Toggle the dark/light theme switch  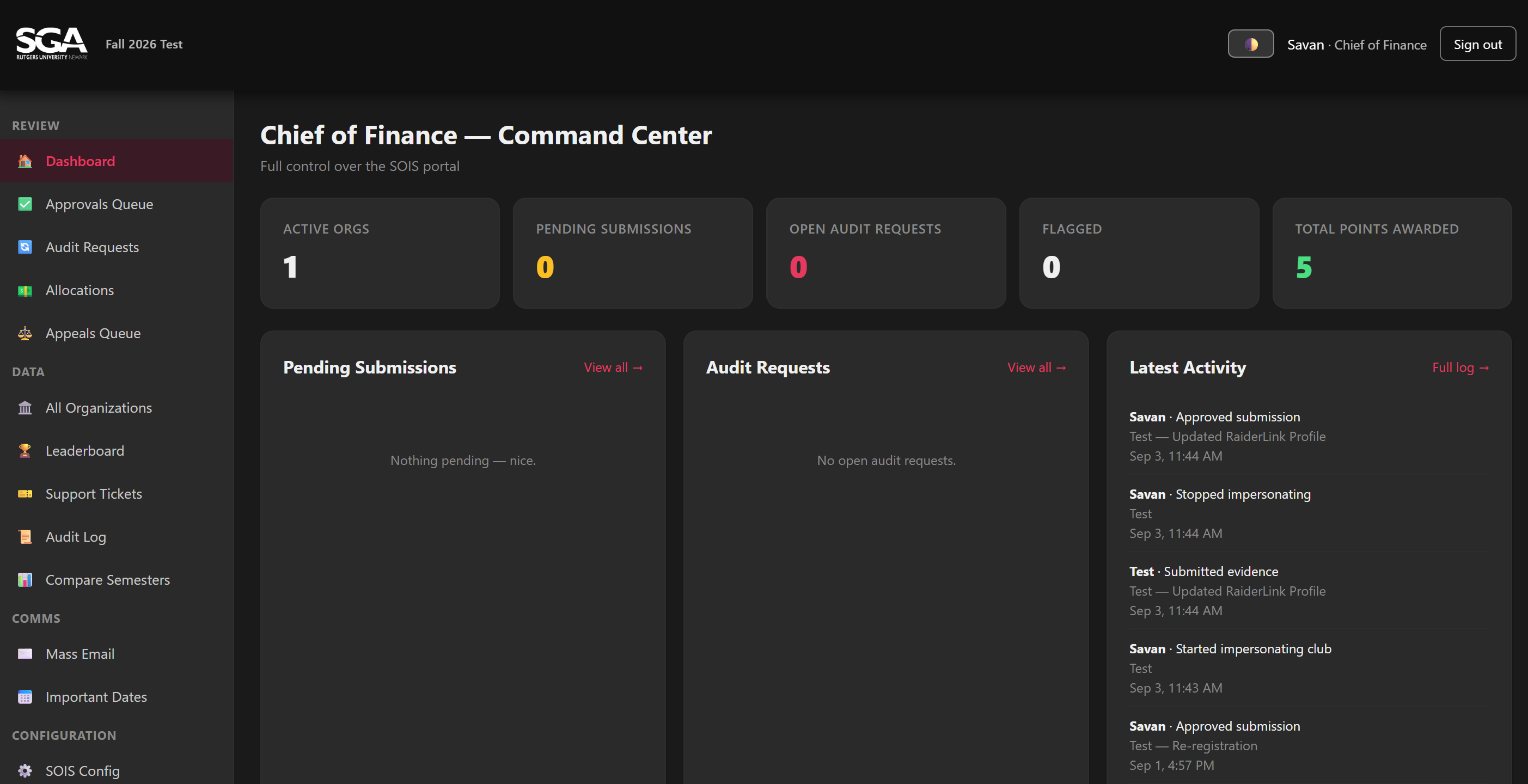[1250, 44]
